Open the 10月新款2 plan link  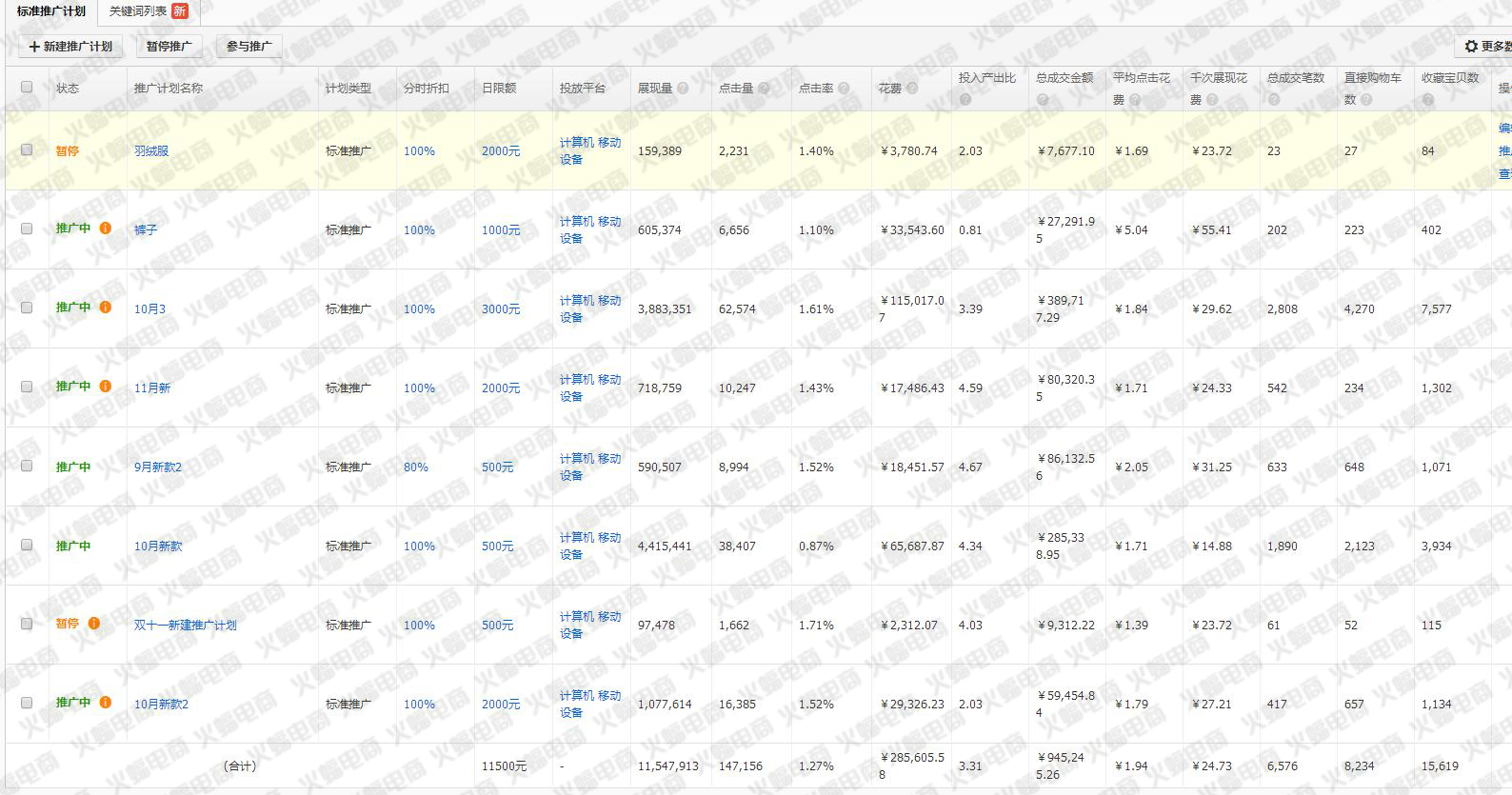coord(161,705)
